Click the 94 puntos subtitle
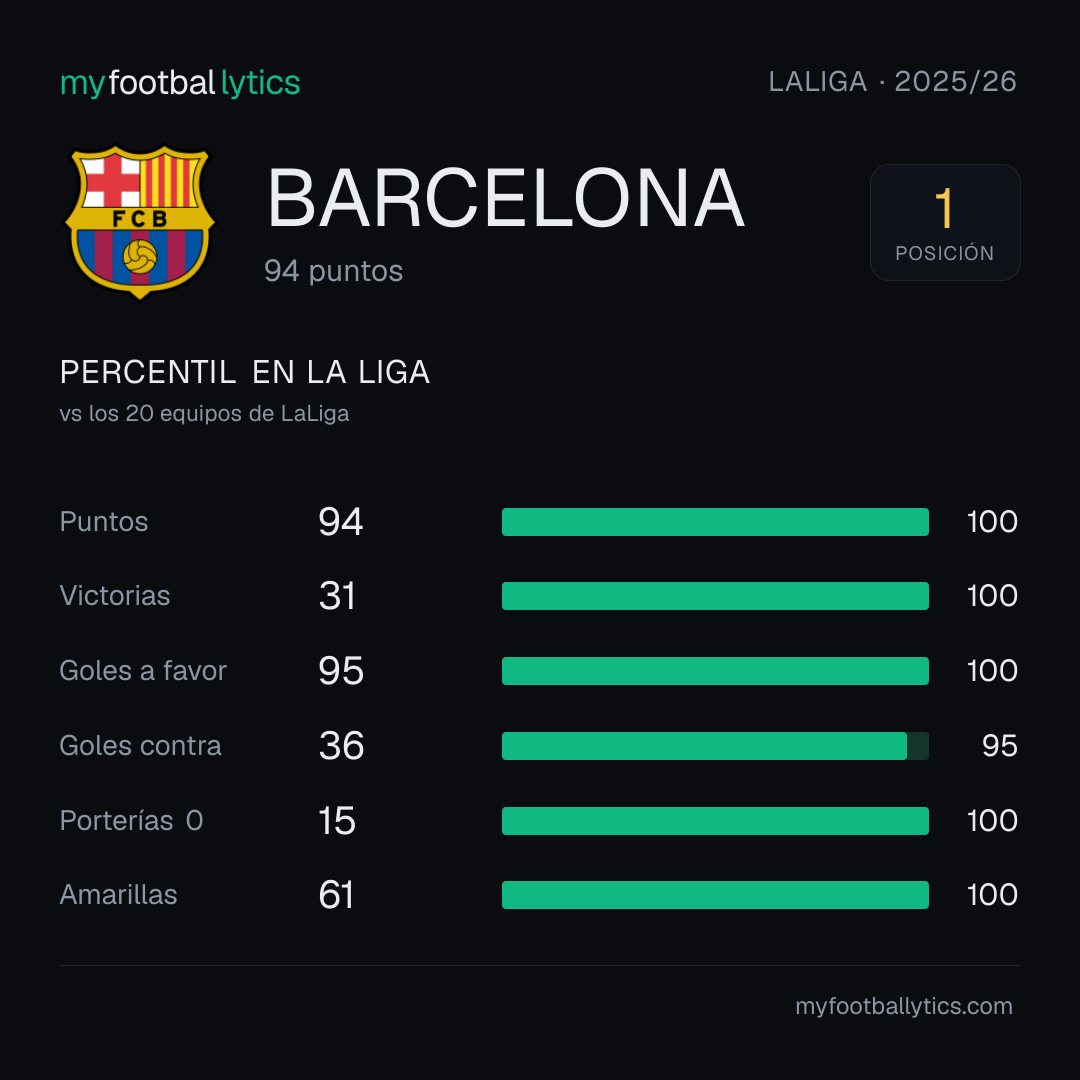Screen dimensions: 1080x1080 tap(333, 271)
